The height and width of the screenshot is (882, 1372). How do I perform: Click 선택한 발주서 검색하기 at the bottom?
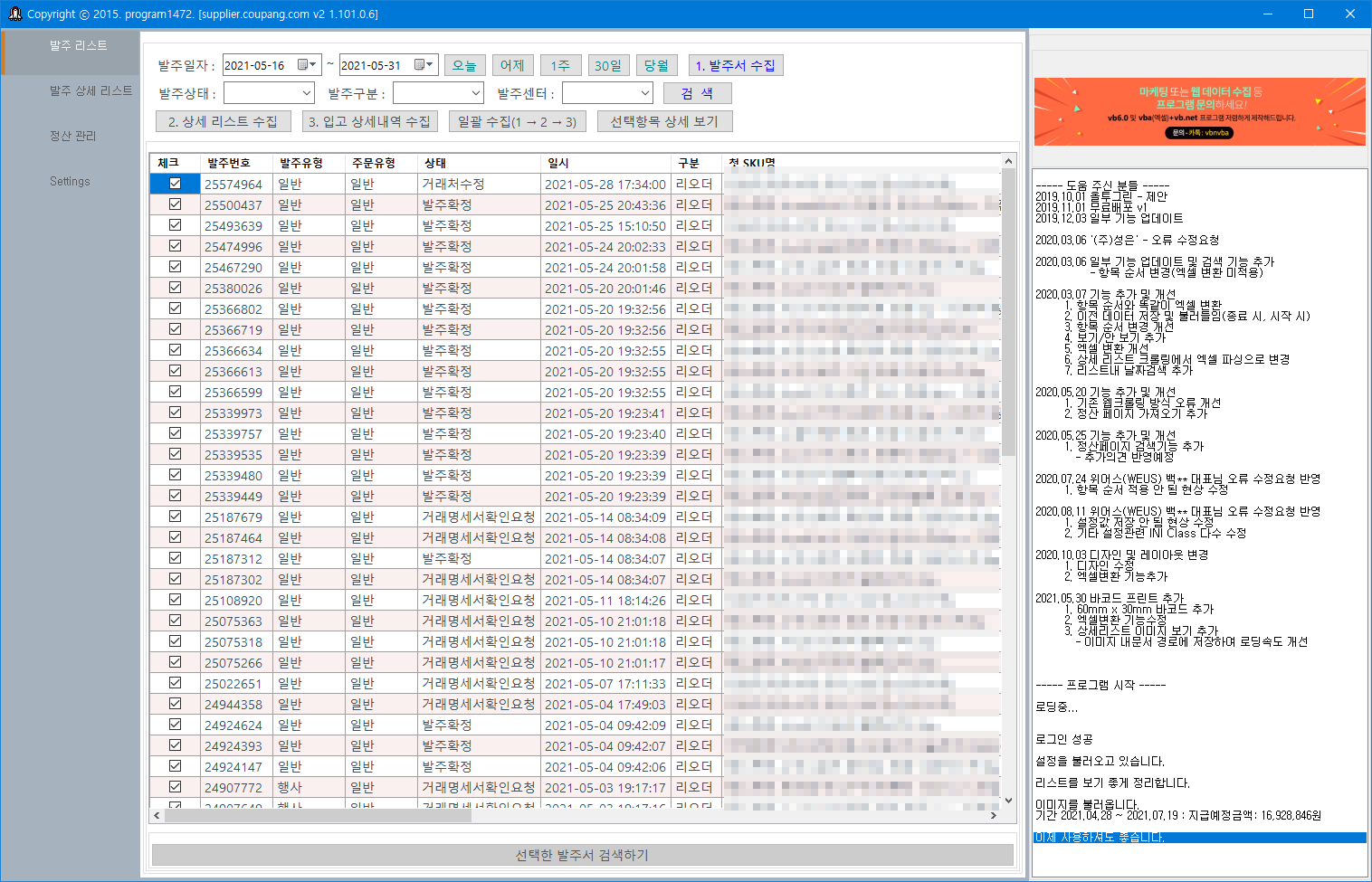582,854
